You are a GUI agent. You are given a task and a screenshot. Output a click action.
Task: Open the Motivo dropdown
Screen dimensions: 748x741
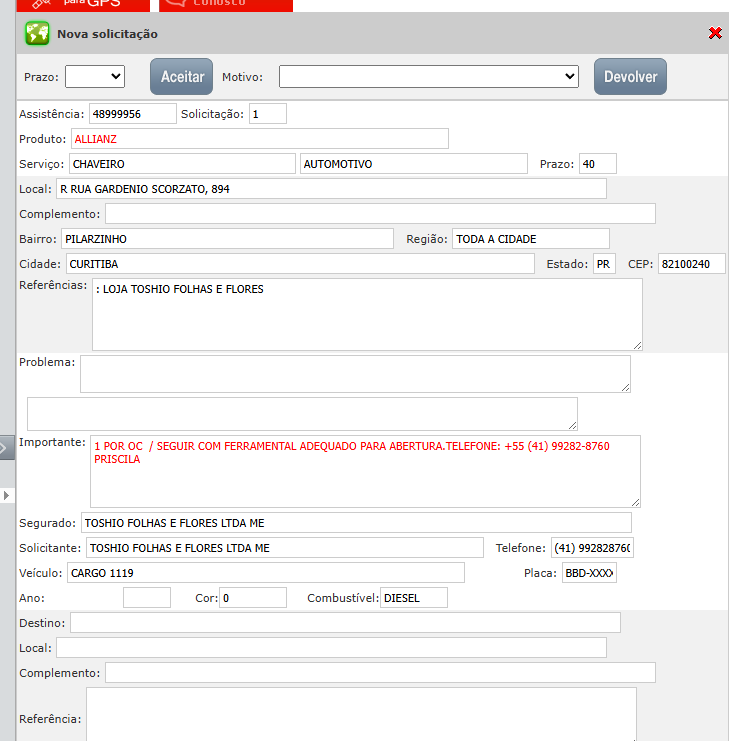428,76
